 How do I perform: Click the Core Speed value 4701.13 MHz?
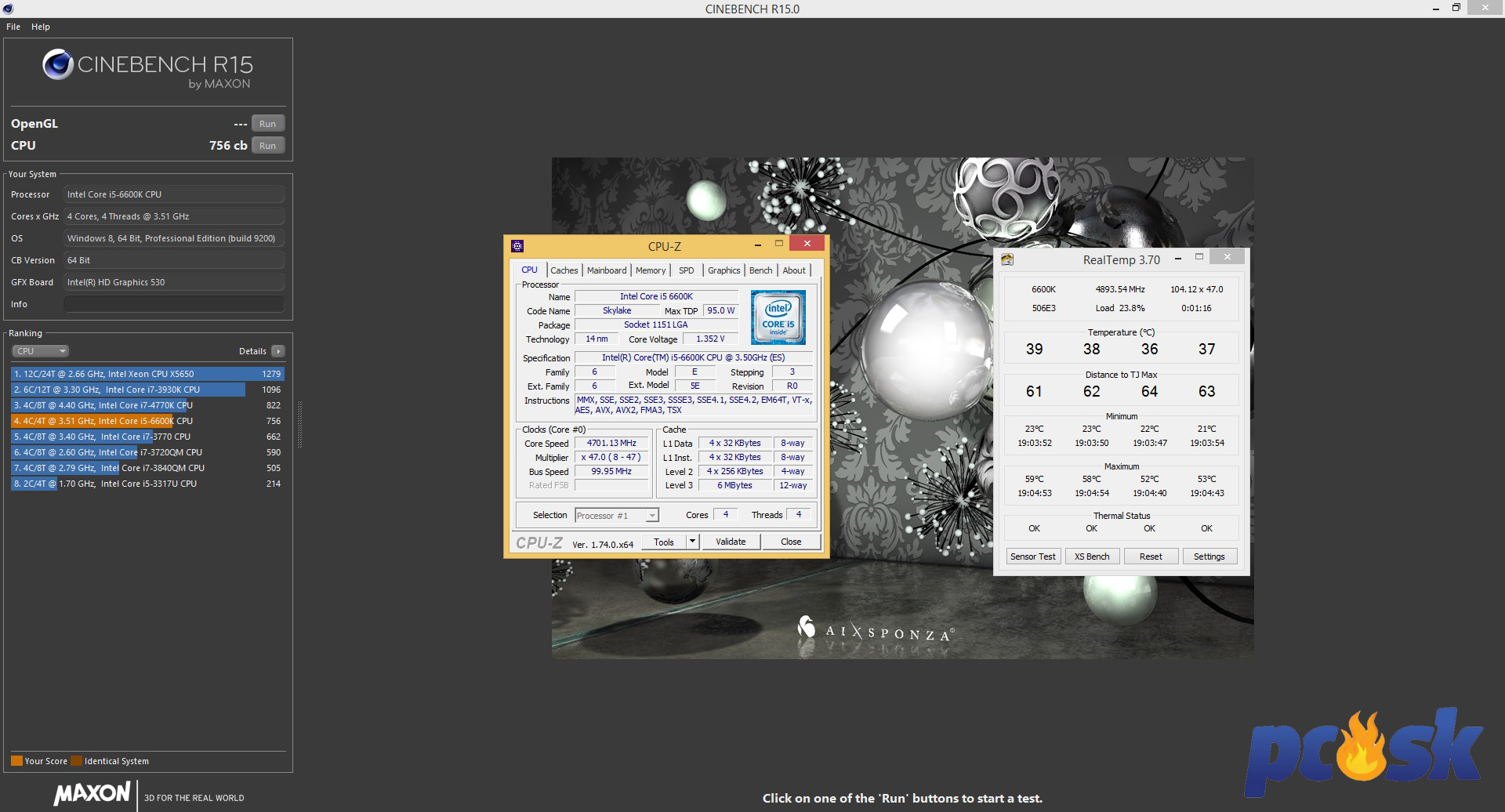(x=611, y=444)
